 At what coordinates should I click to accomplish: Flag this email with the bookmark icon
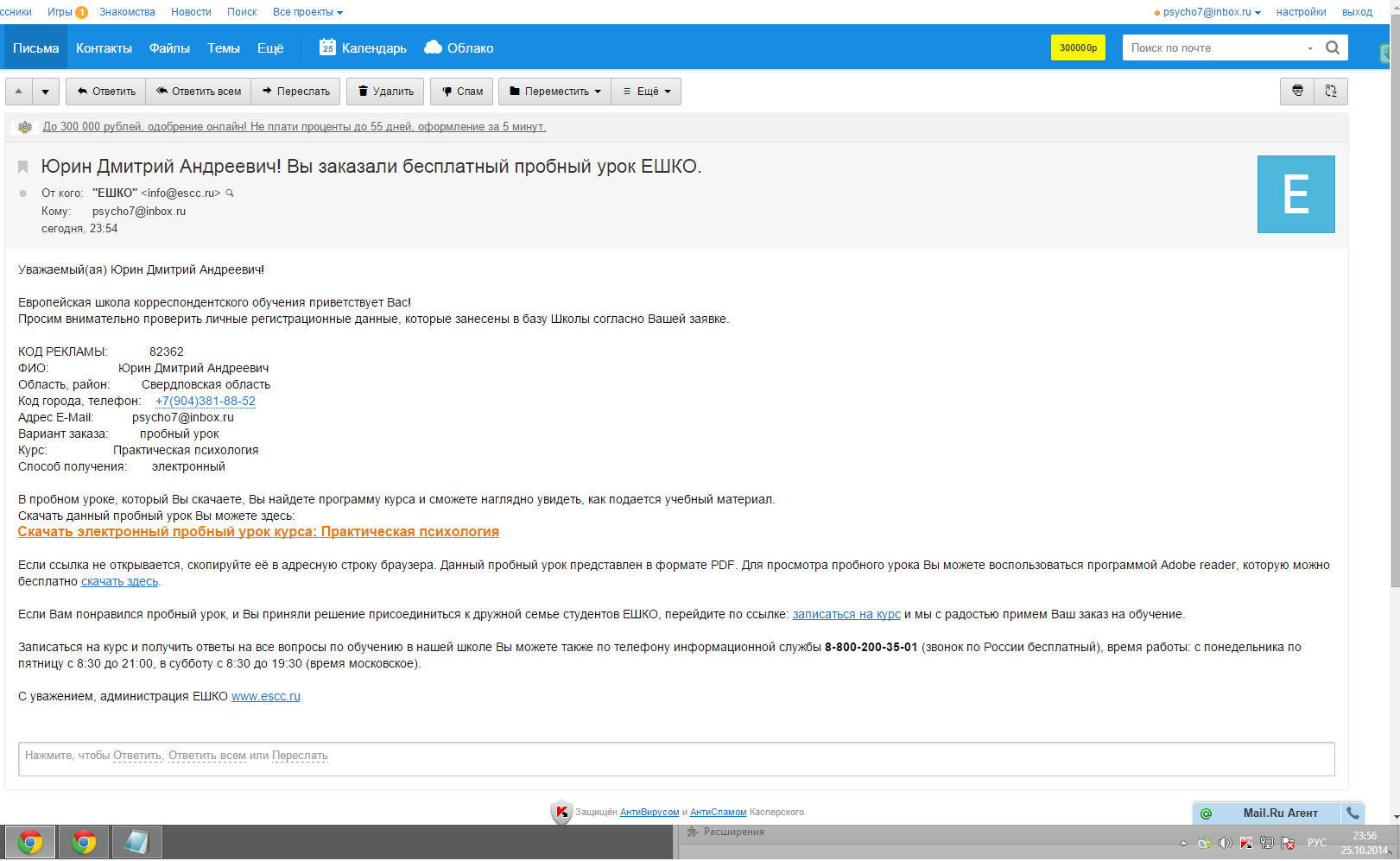coord(23,167)
